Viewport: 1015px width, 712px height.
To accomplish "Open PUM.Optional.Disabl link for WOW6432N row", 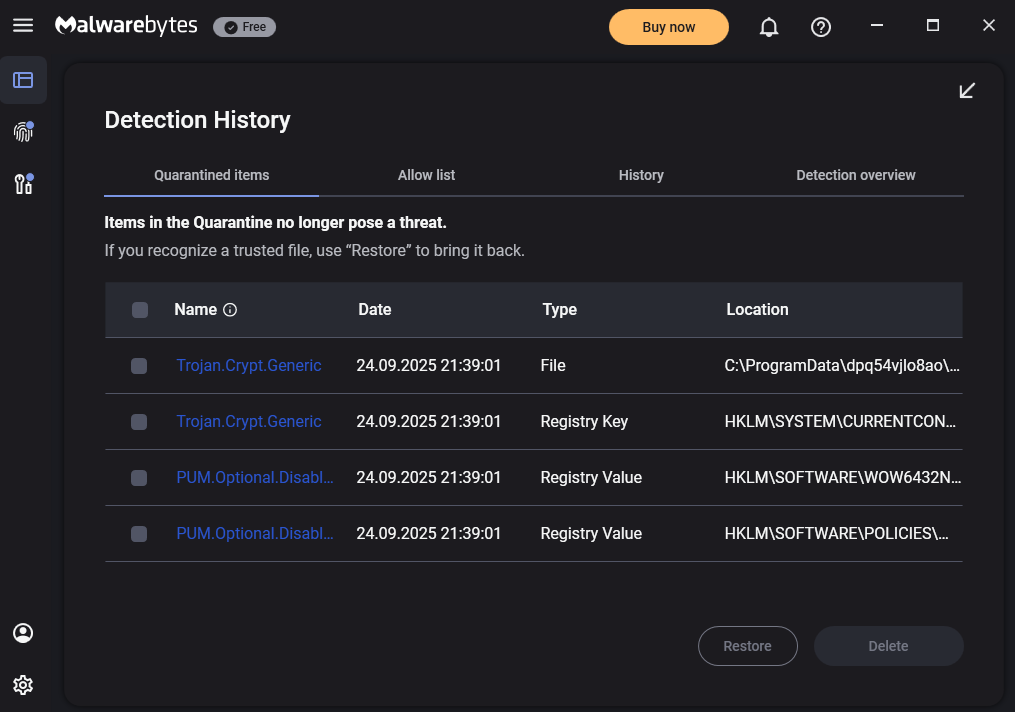I will (255, 478).
